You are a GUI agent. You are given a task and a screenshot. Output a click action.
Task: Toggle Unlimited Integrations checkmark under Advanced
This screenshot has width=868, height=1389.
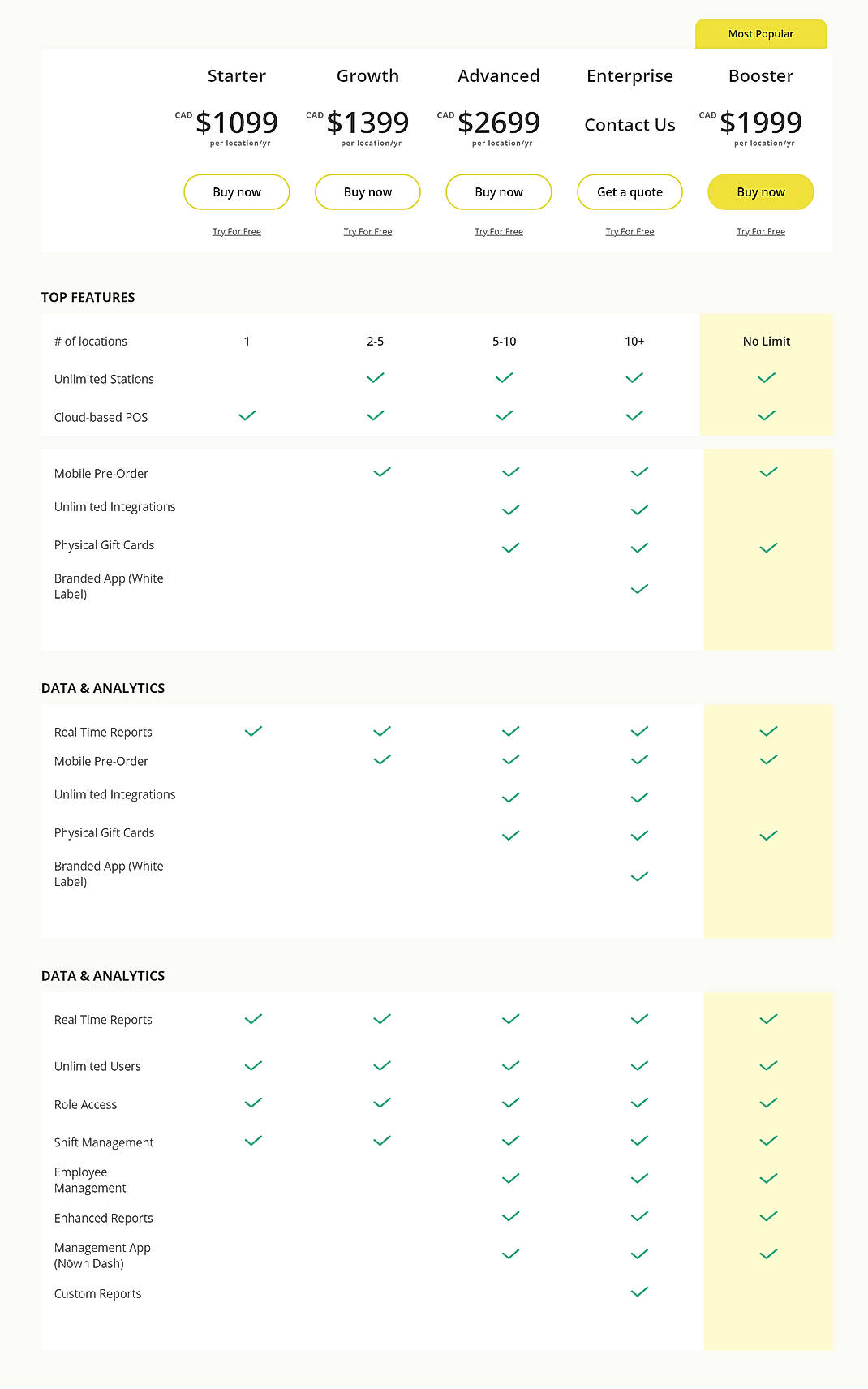(509, 510)
